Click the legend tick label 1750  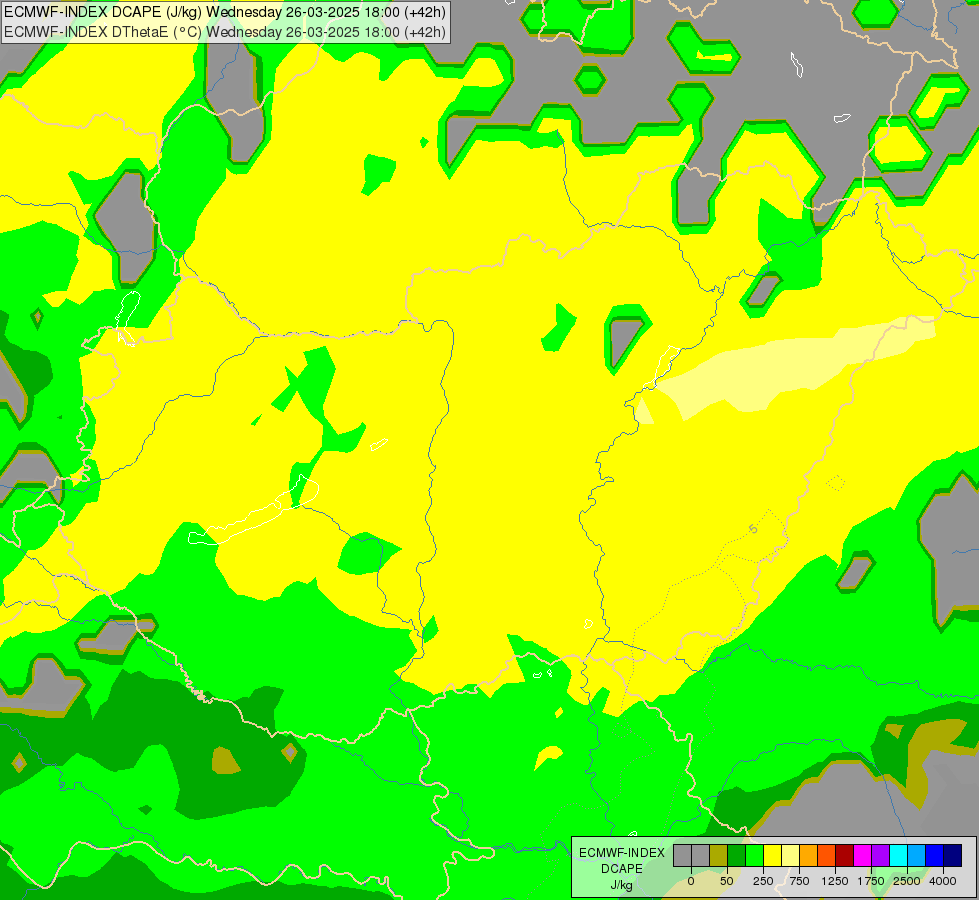click(871, 881)
